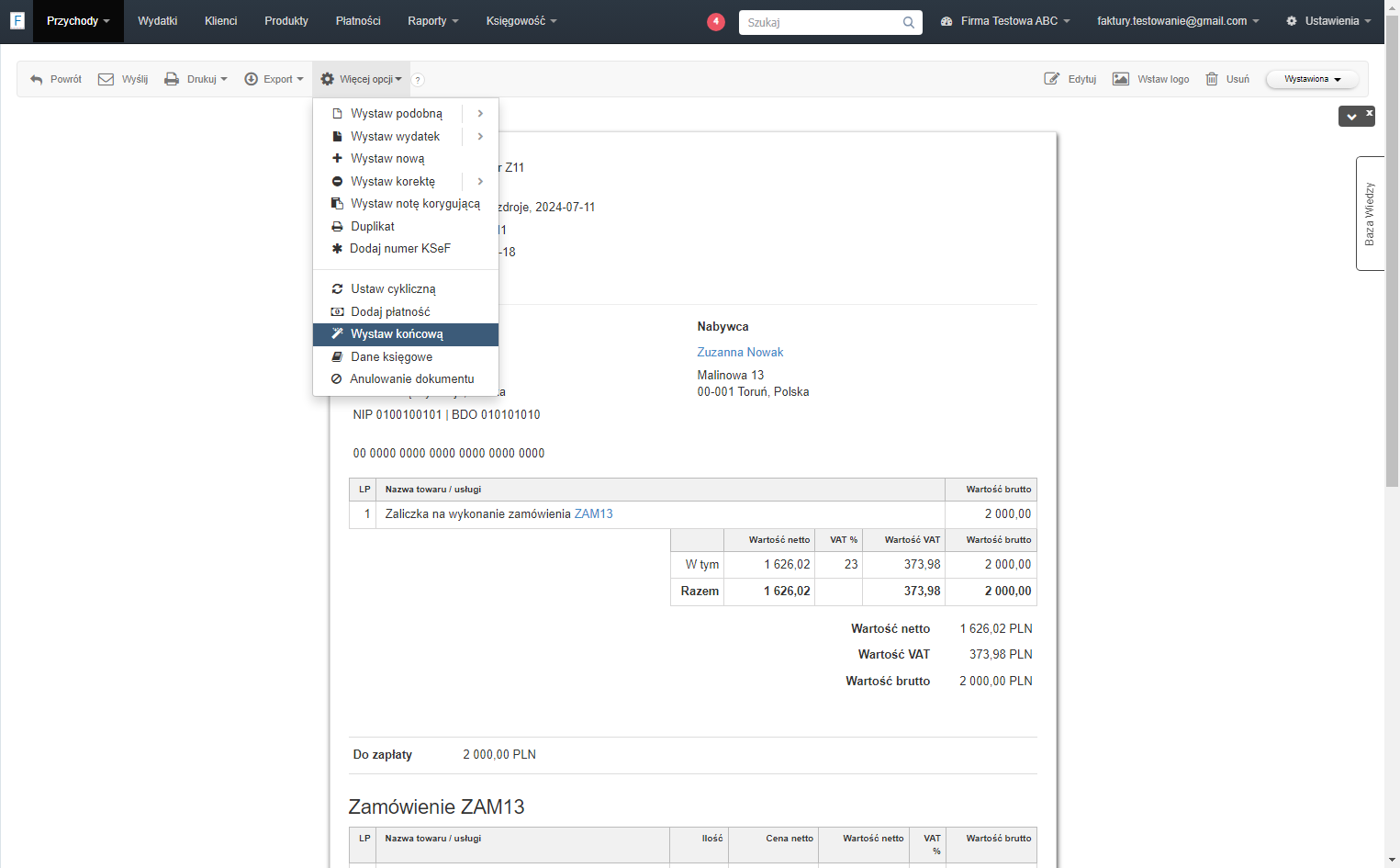Image resolution: width=1400 pixels, height=868 pixels.
Task: Click the Wystaw nową plus icon
Action: point(337,158)
